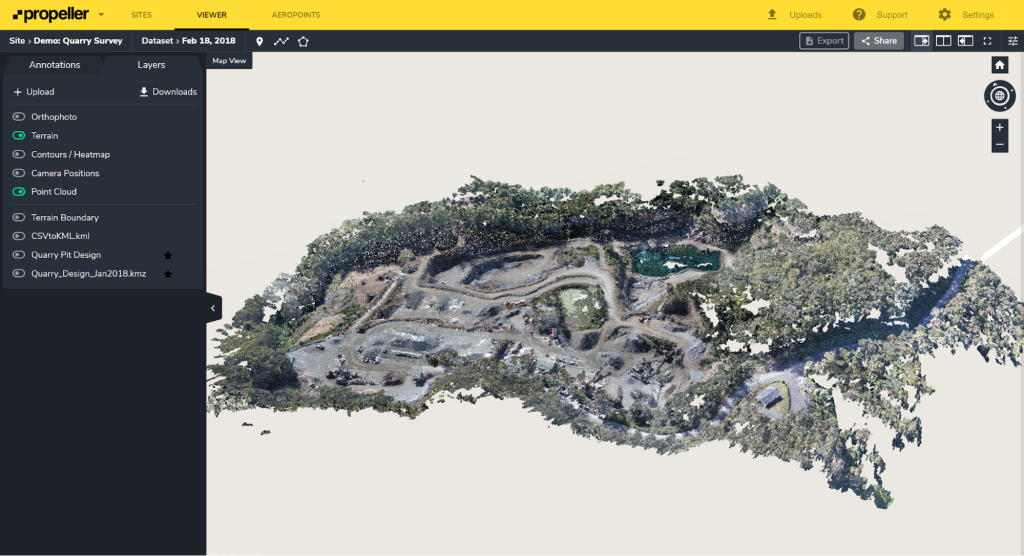The width and height of the screenshot is (1024, 556).
Task: Enter fullscreen viewer mode
Action: pos(988,41)
